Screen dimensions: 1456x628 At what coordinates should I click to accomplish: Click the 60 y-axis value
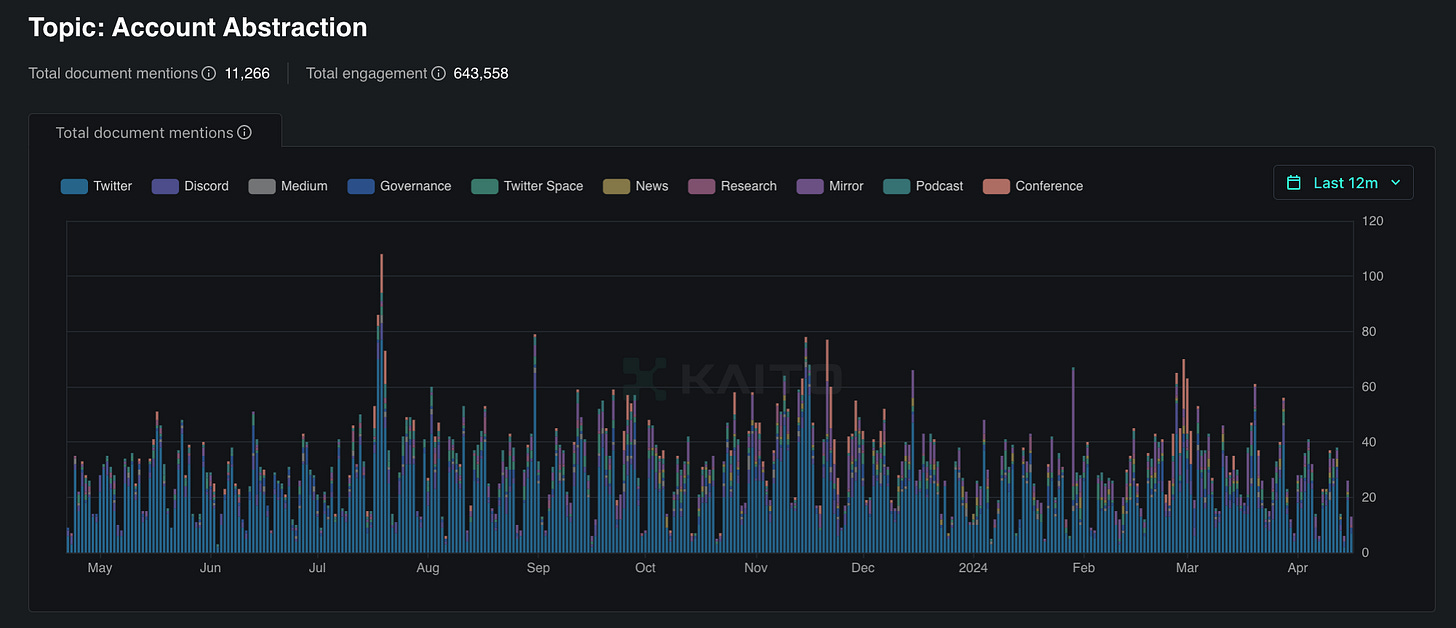pyautogui.click(x=1370, y=387)
